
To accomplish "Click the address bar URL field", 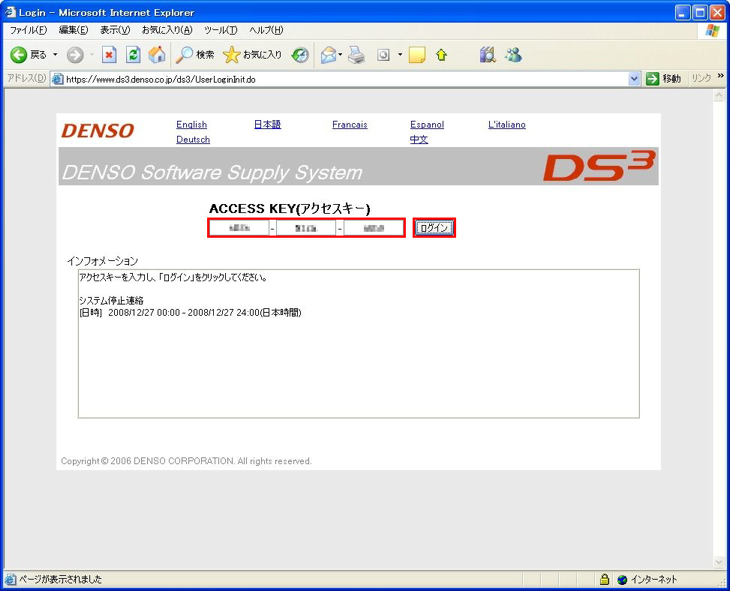I will click(345, 79).
